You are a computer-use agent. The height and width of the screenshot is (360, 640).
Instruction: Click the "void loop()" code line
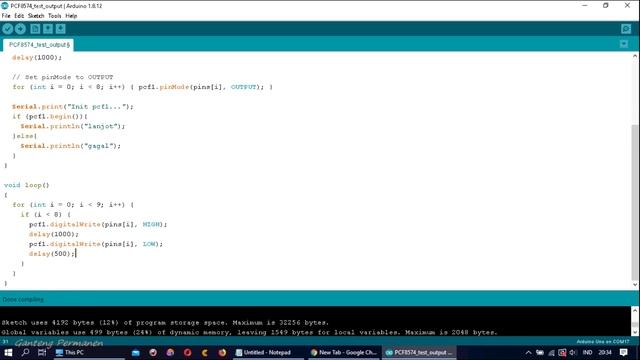coord(27,185)
